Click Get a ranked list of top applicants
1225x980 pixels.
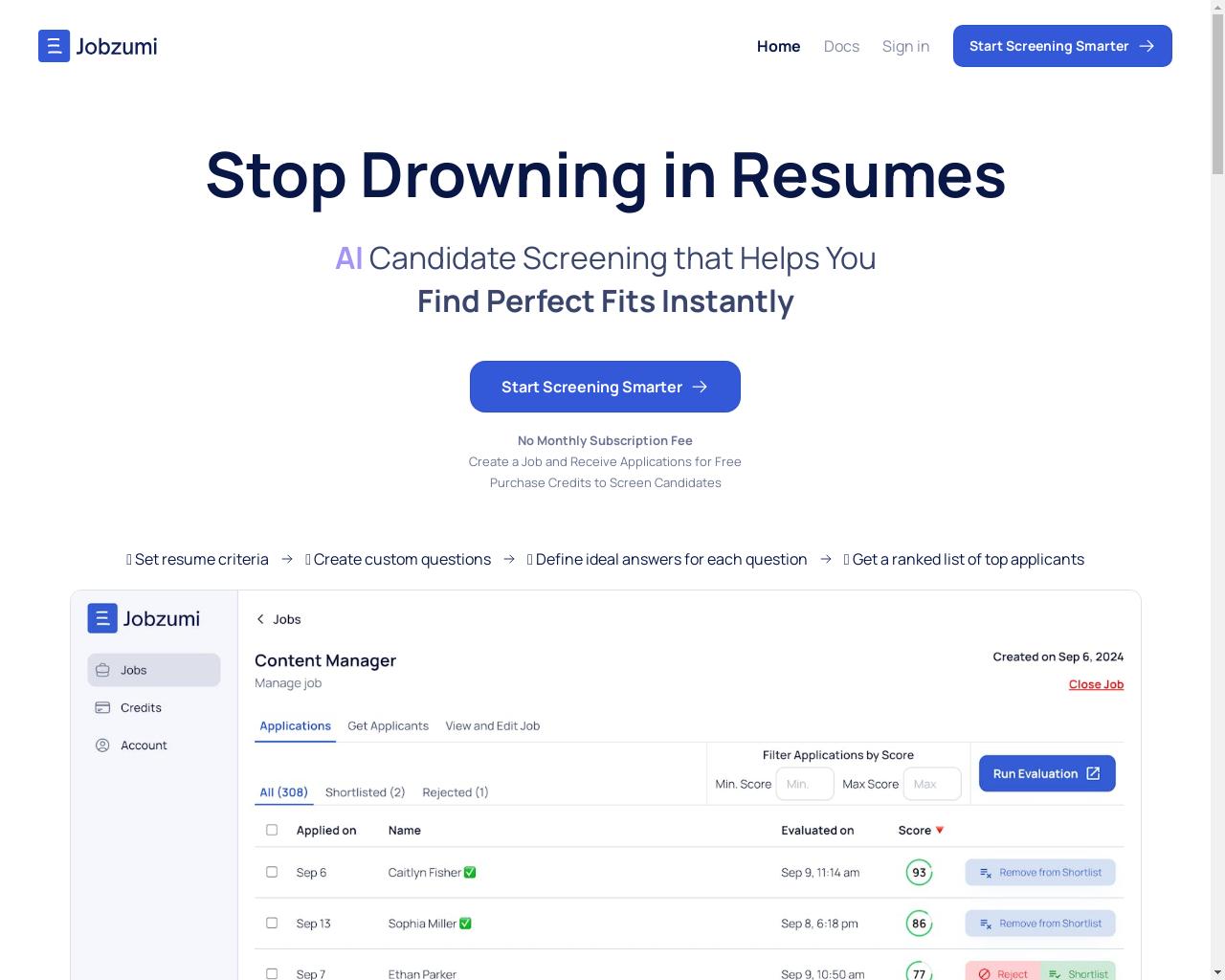(964, 559)
